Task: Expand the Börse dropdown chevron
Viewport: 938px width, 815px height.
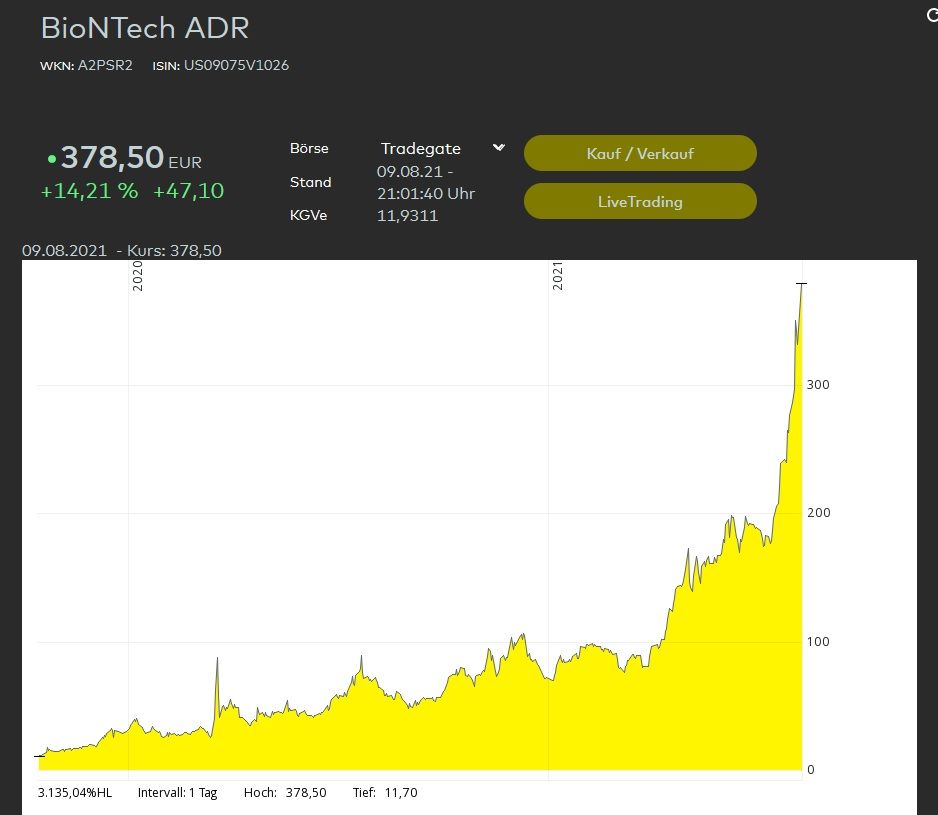Action: click(x=499, y=148)
